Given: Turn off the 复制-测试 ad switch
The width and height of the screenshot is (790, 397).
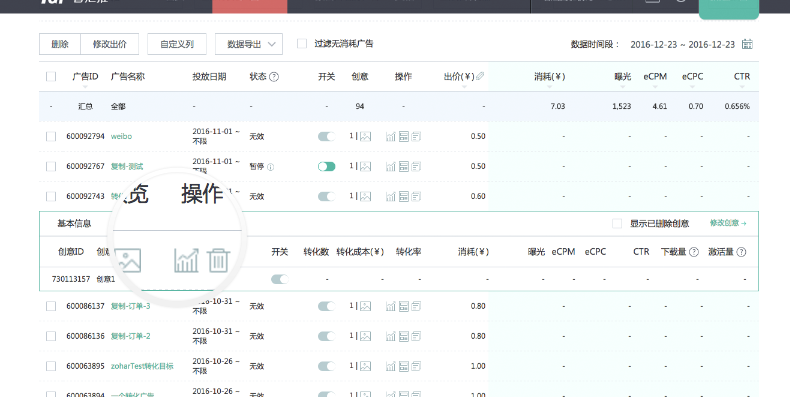Looking at the screenshot, I should (326, 166).
